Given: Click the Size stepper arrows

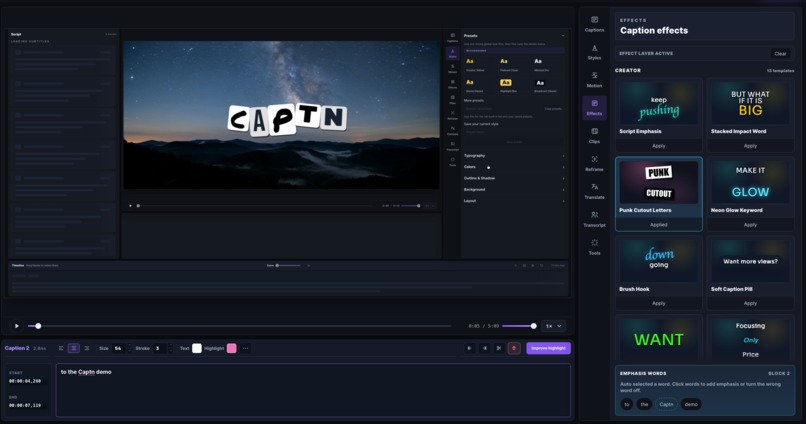Looking at the screenshot, I should coord(129,348).
